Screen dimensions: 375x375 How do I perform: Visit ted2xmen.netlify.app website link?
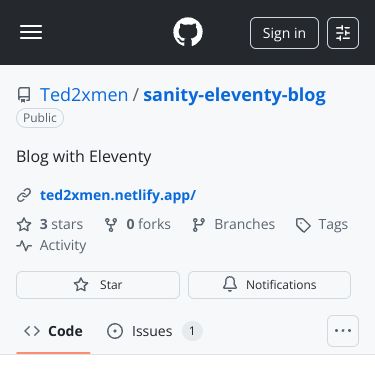[118, 195]
